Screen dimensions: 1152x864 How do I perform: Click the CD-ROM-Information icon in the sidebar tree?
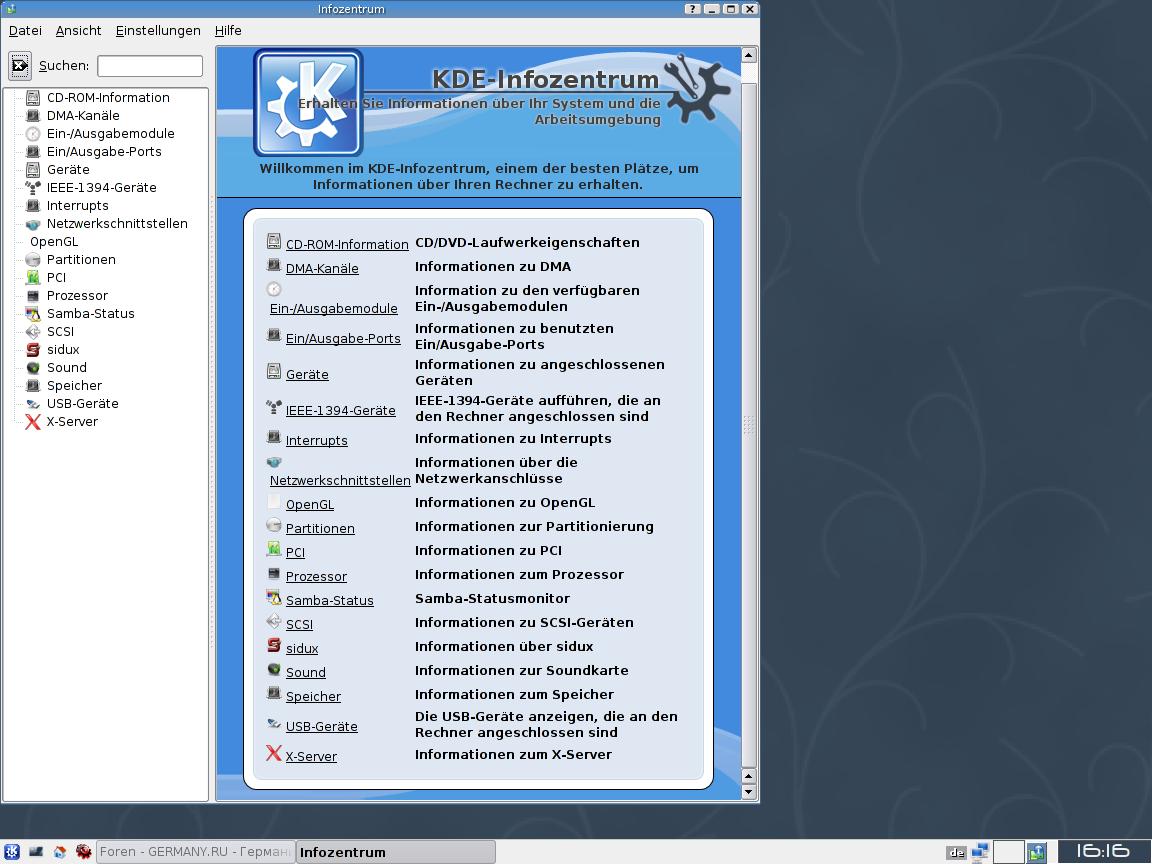pos(32,98)
